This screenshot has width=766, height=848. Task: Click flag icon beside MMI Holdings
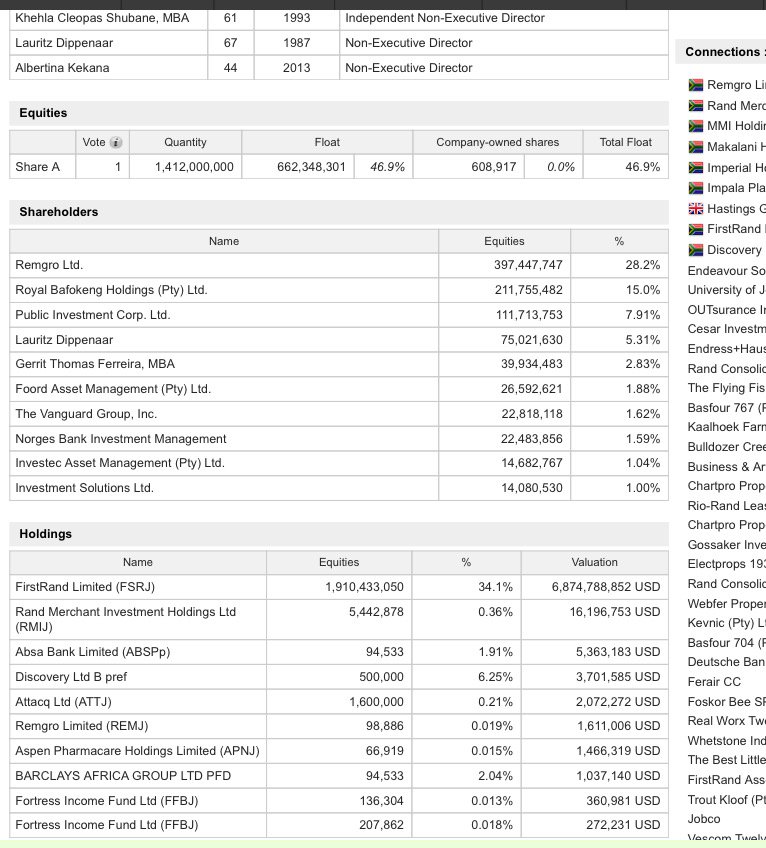point(695,126)
